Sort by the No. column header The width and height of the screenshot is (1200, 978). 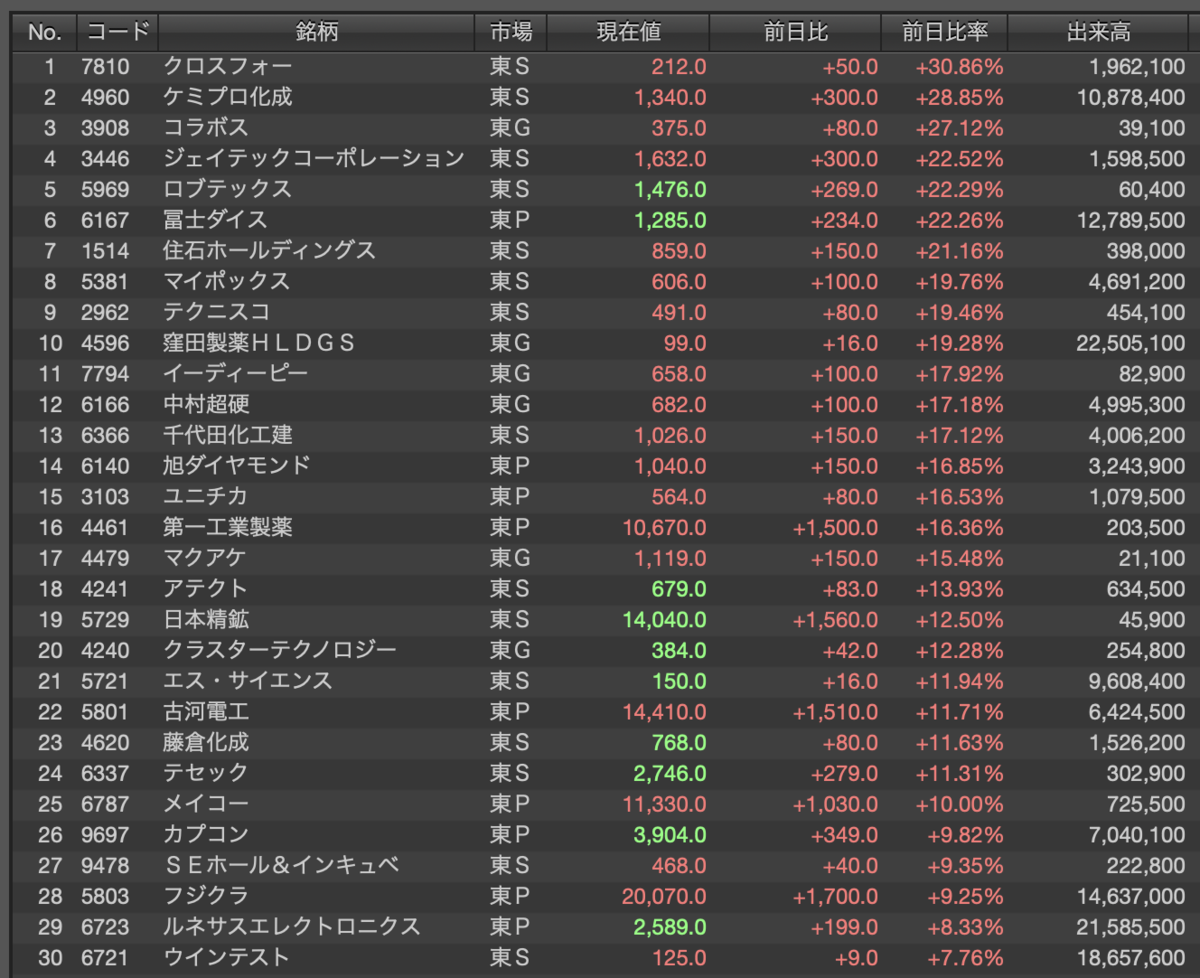[x=44, y=32]
